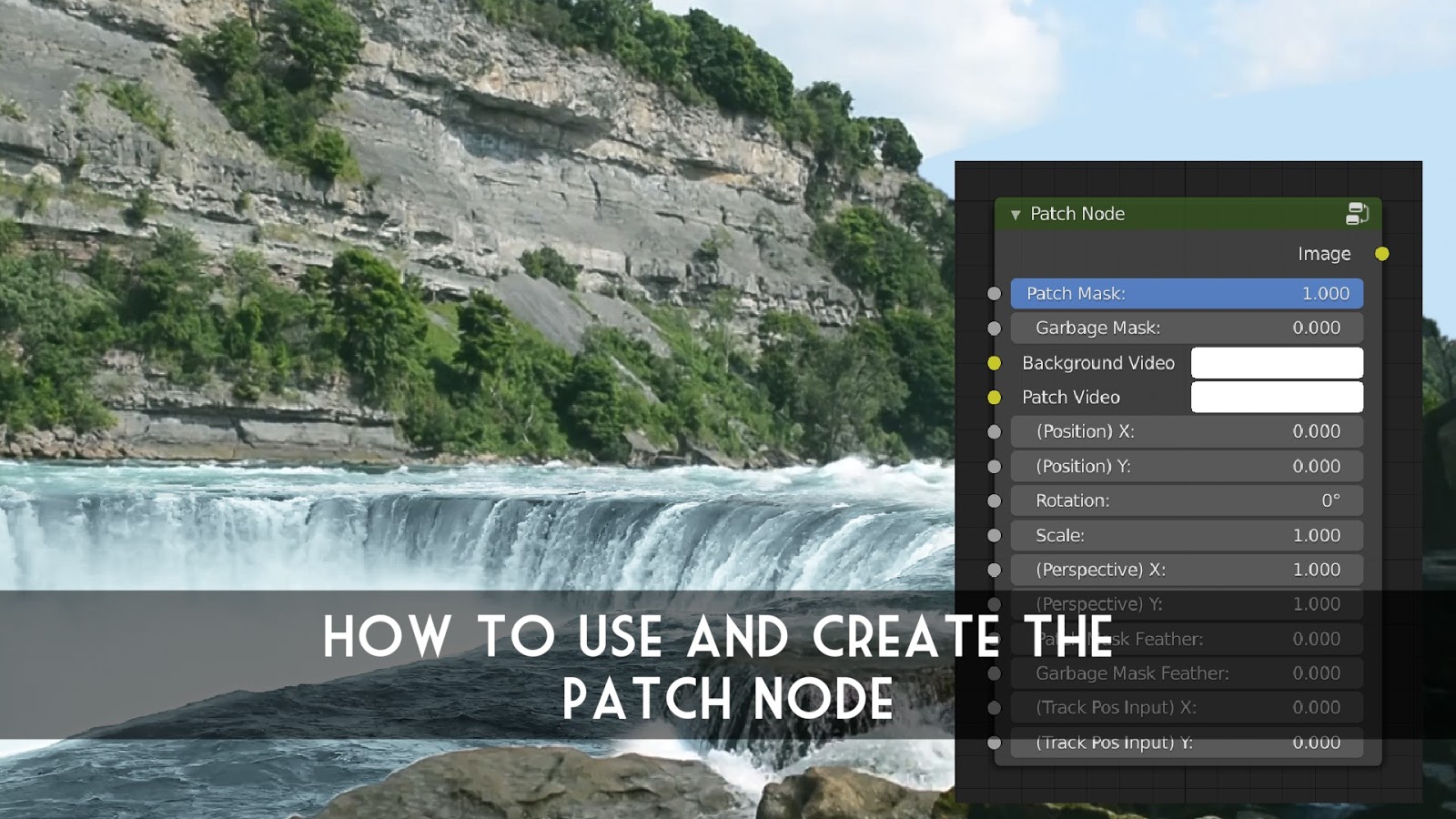Click the yellow Image output socket
The width and height of the screenshot is (1456, 819).
[1383, 255]
